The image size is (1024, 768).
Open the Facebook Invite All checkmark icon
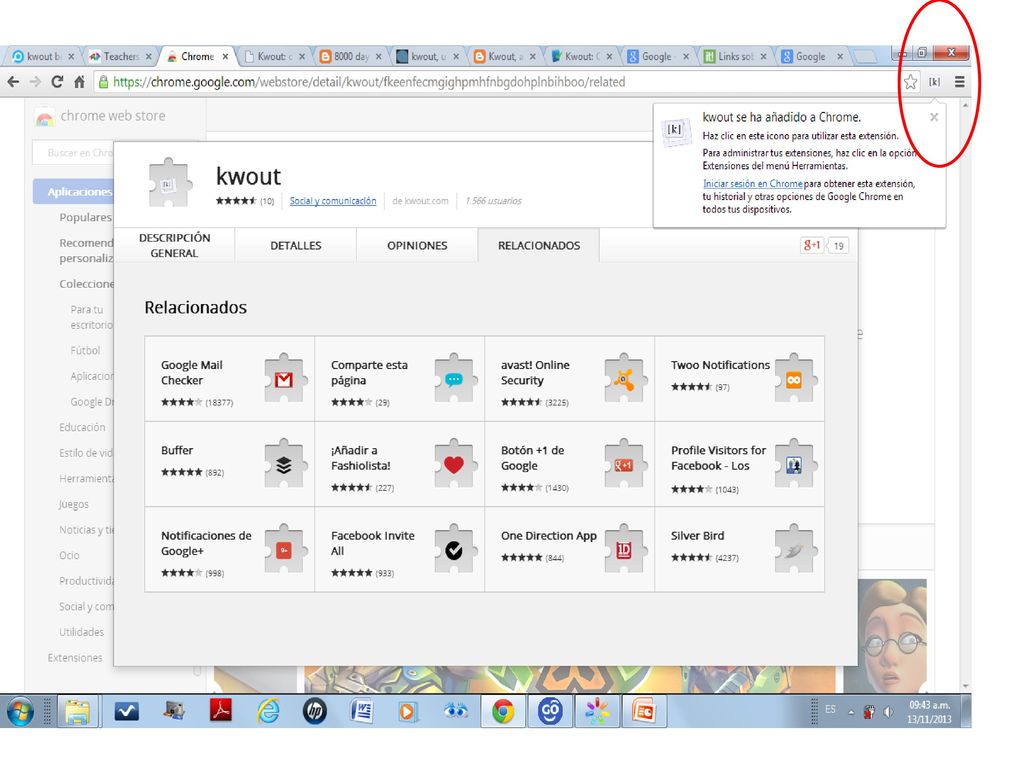[x=454, y=550]
